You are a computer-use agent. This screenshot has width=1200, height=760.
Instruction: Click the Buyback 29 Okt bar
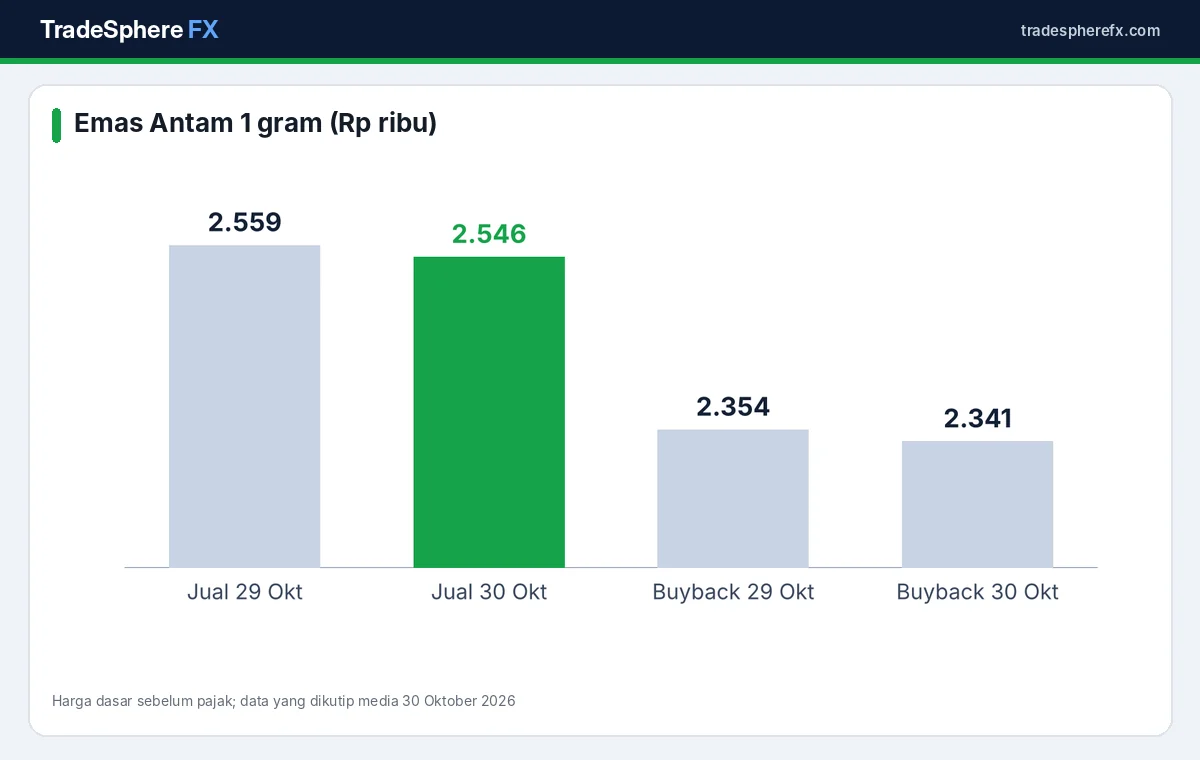(733, 499)
